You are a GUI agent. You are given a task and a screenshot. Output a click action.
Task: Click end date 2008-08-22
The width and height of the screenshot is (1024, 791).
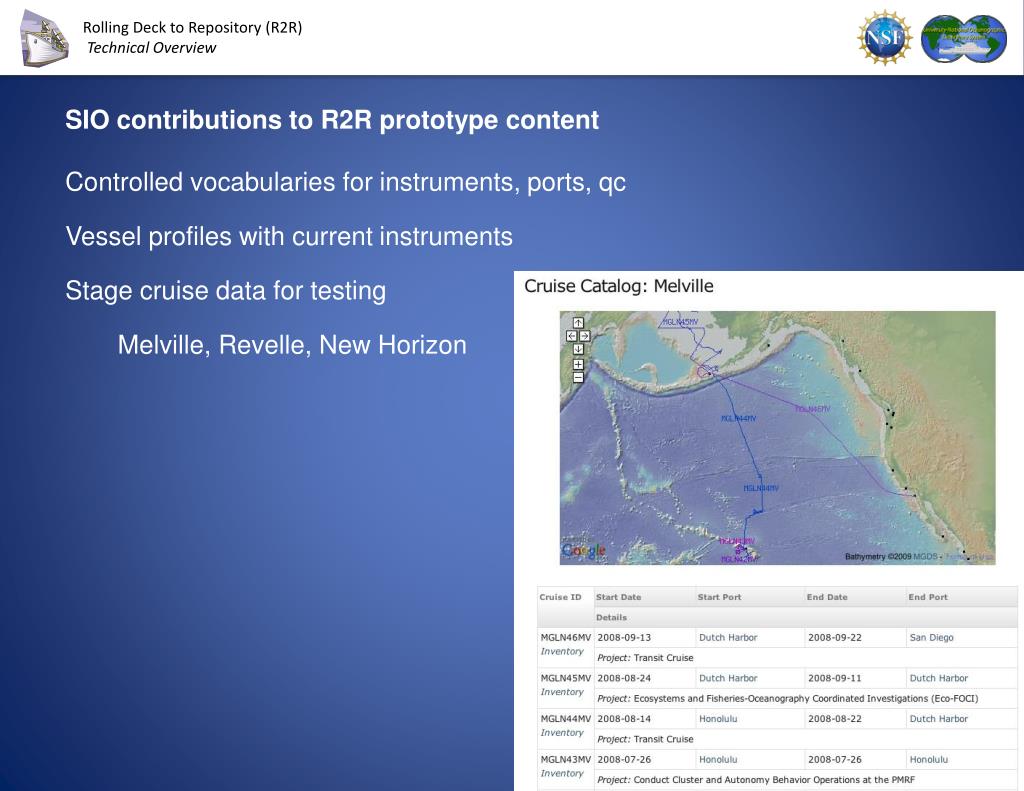tap(835, 718)
